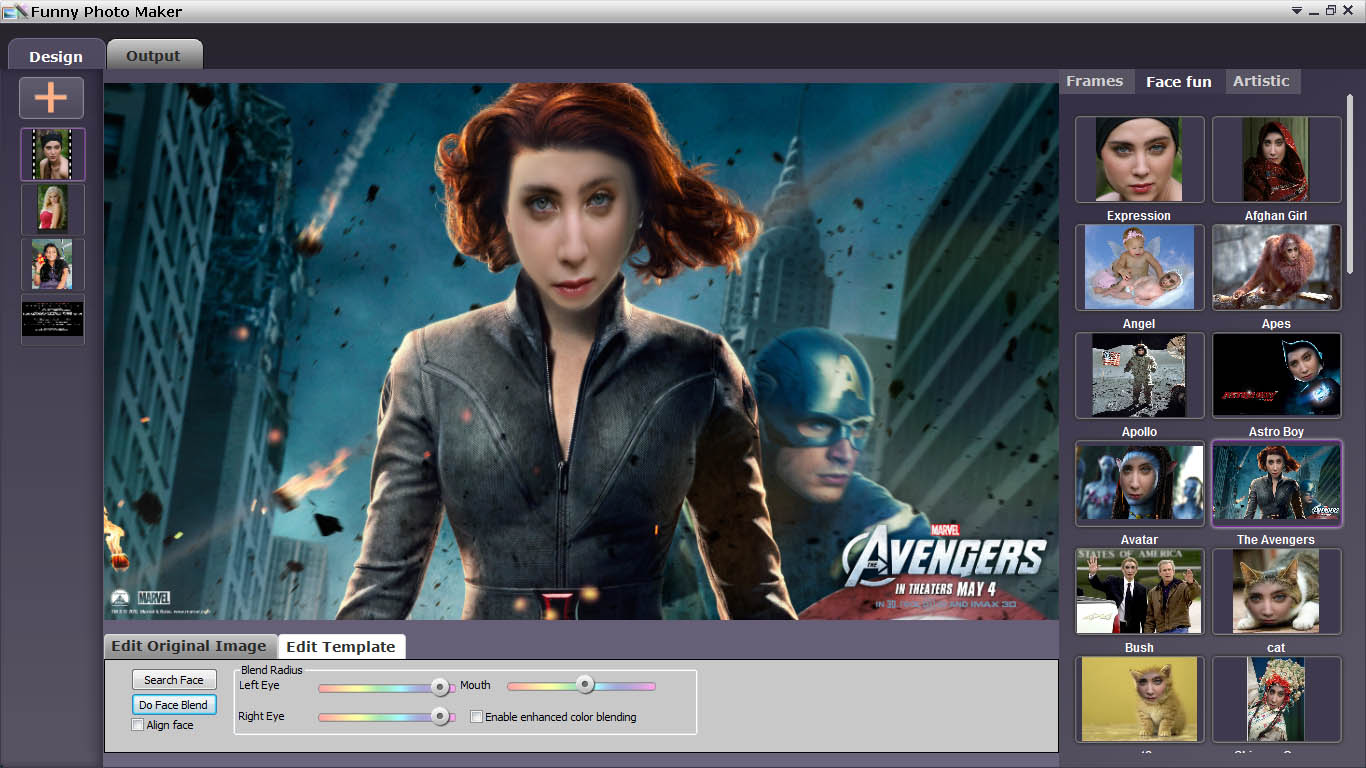Switch to the Artistic tab
Viewport: 1366px width, 768px height.
point(1261,81)
